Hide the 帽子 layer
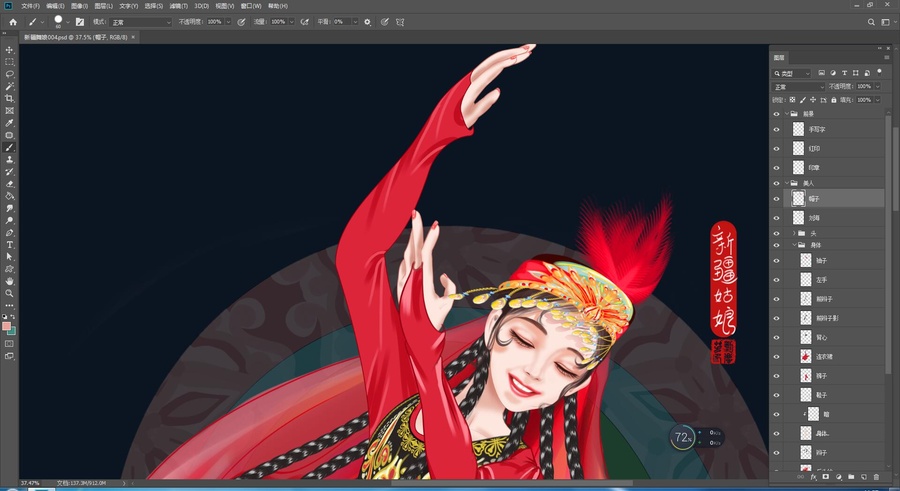900x491 pixels. pos(777,199)
